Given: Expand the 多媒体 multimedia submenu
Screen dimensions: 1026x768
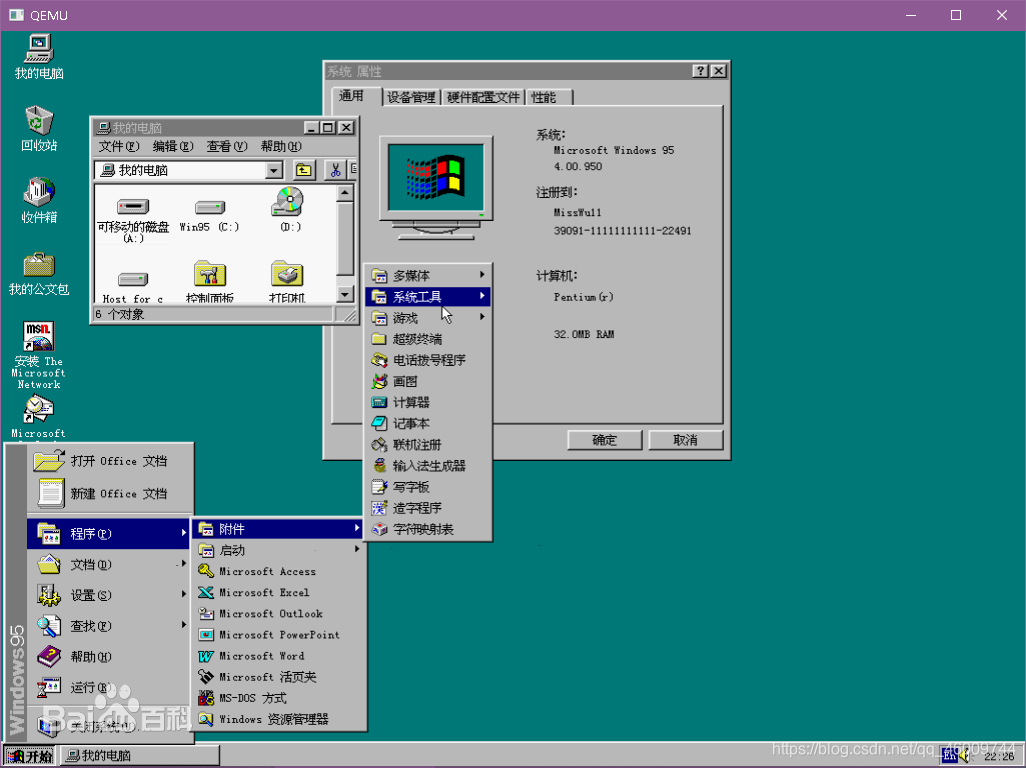Looking at the screenshot, I should coord(429,275).
